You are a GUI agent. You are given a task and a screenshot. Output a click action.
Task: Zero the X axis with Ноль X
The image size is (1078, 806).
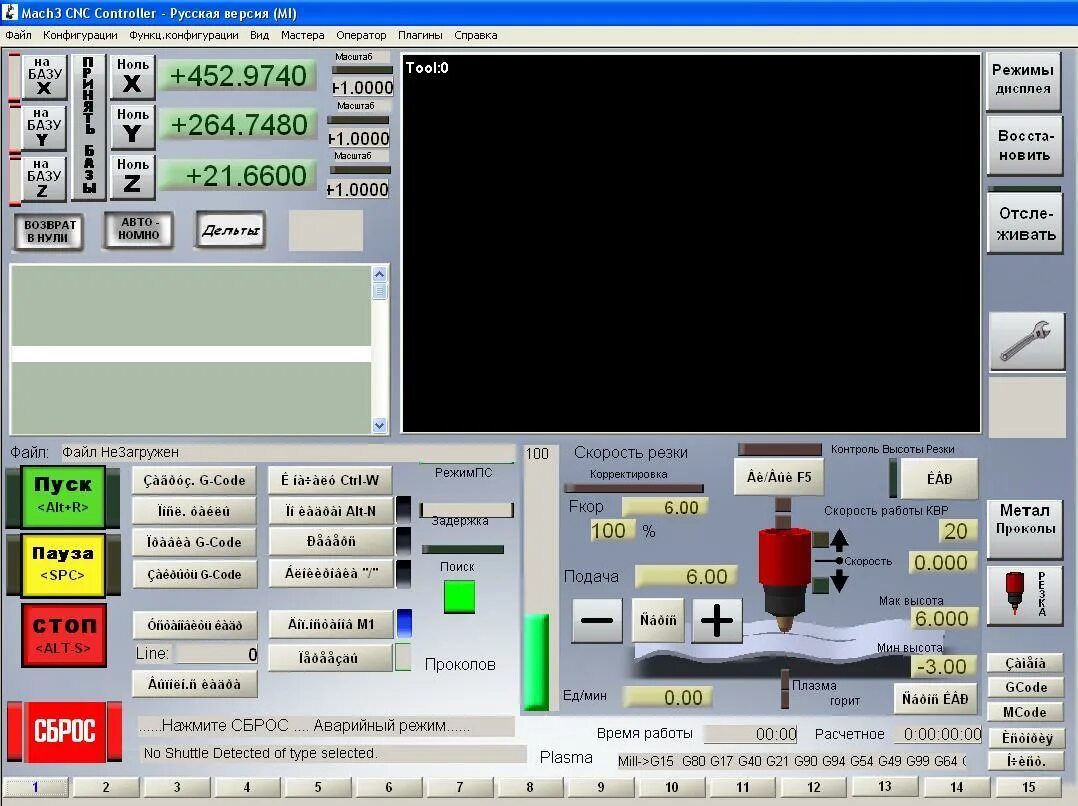coord(133,77)
